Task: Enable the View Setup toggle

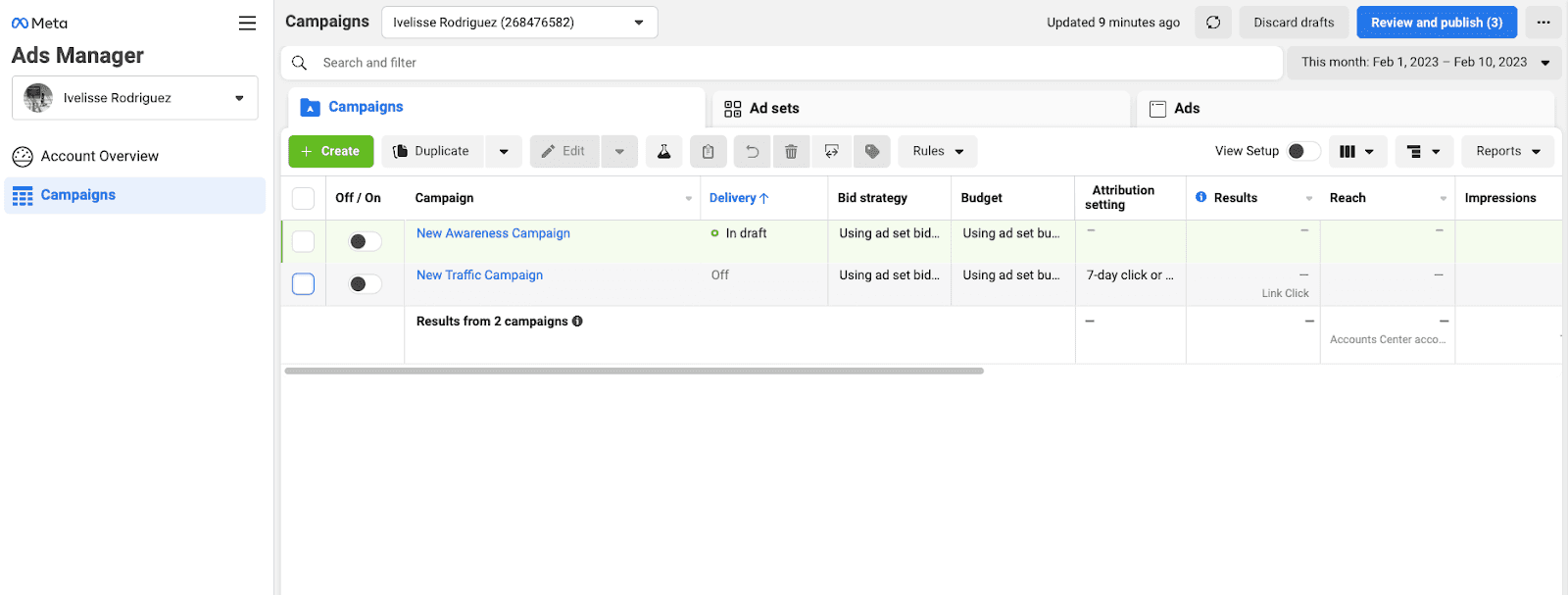Action: (x=1302, y=151)
